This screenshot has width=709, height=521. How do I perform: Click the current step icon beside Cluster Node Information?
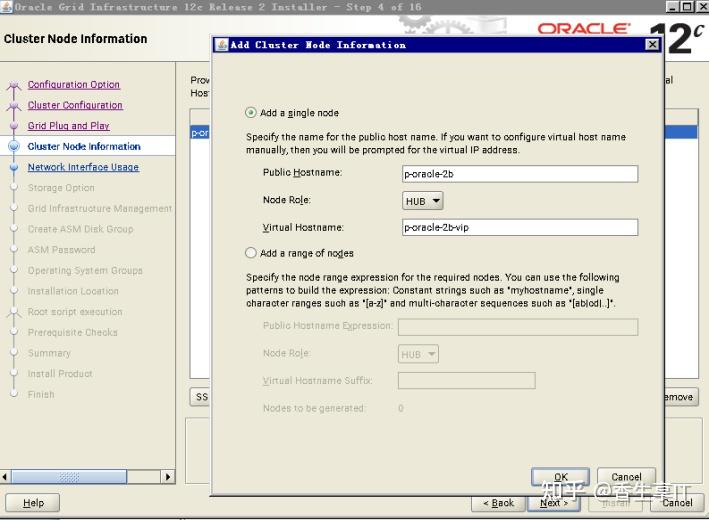(14, 146)
